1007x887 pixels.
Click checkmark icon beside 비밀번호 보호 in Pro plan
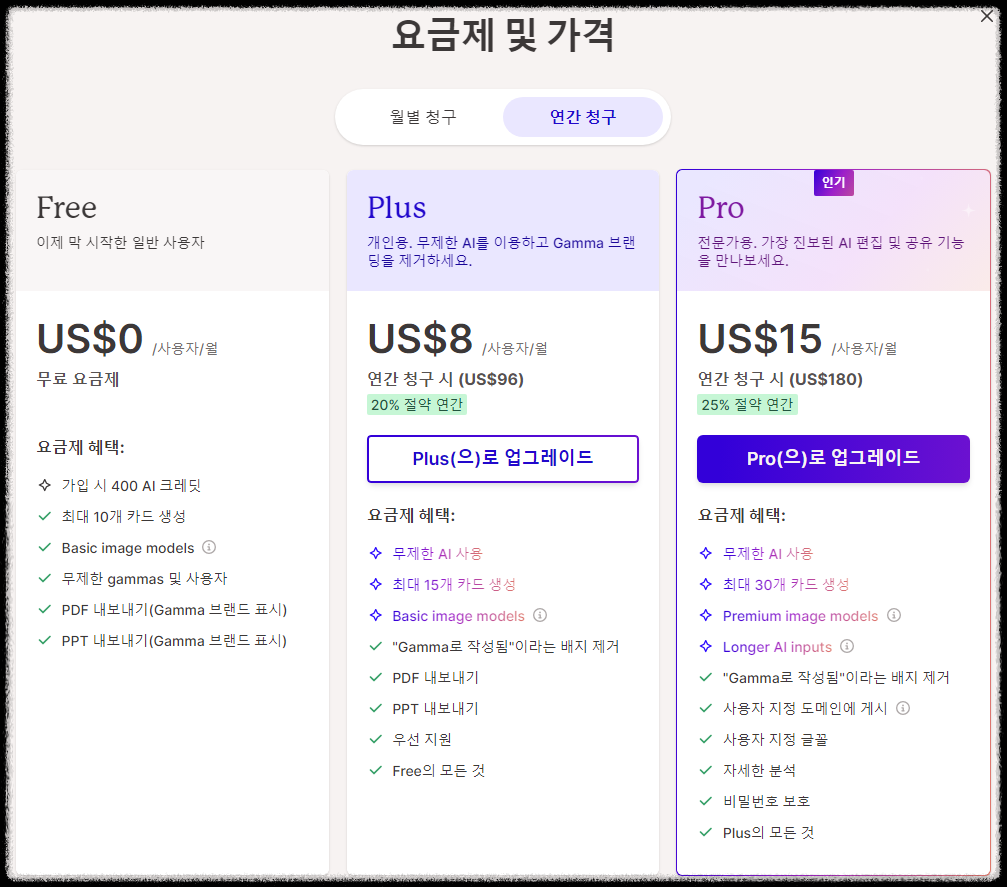(x=704, y=800)
